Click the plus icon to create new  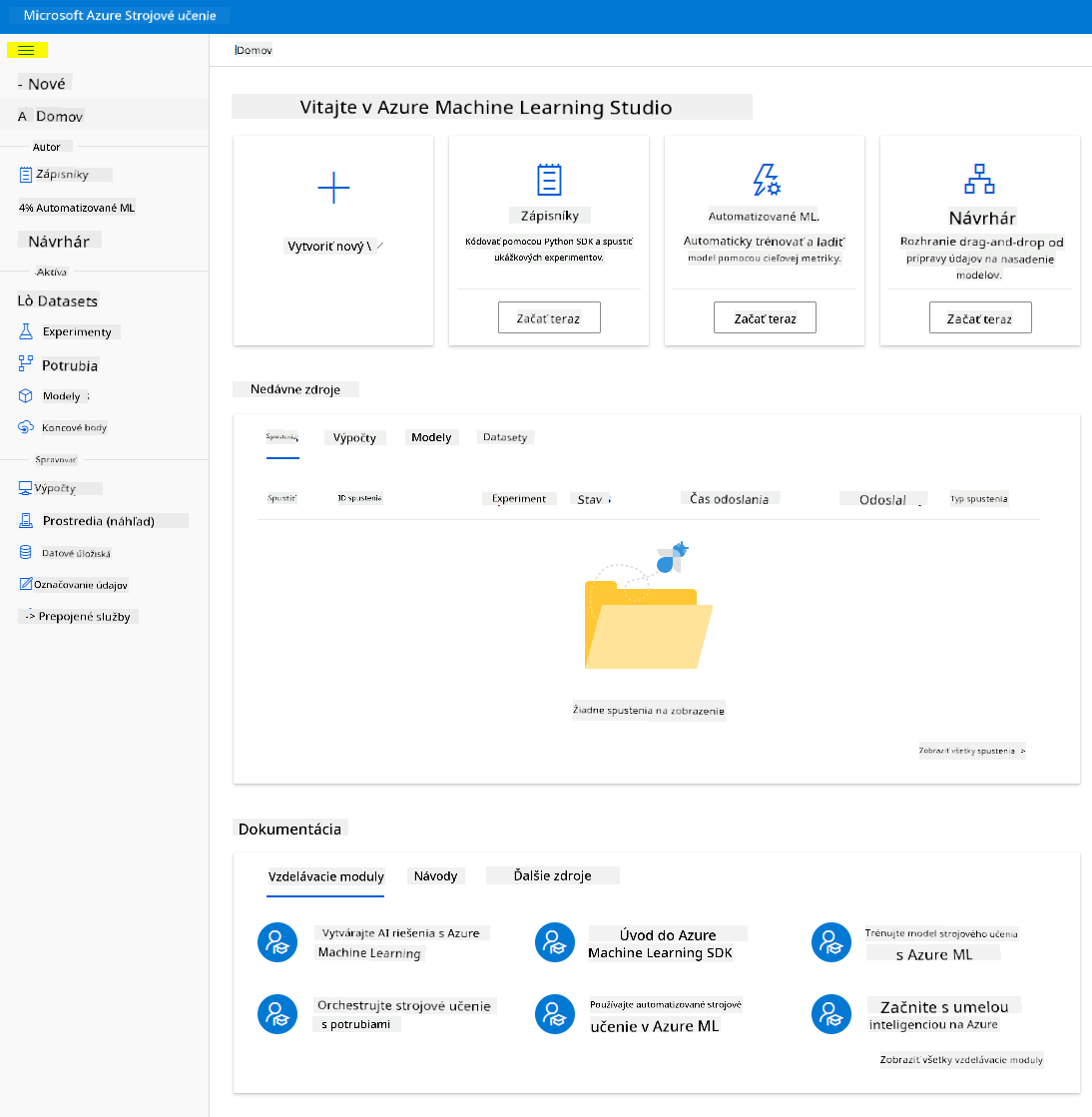pos(333,188)
